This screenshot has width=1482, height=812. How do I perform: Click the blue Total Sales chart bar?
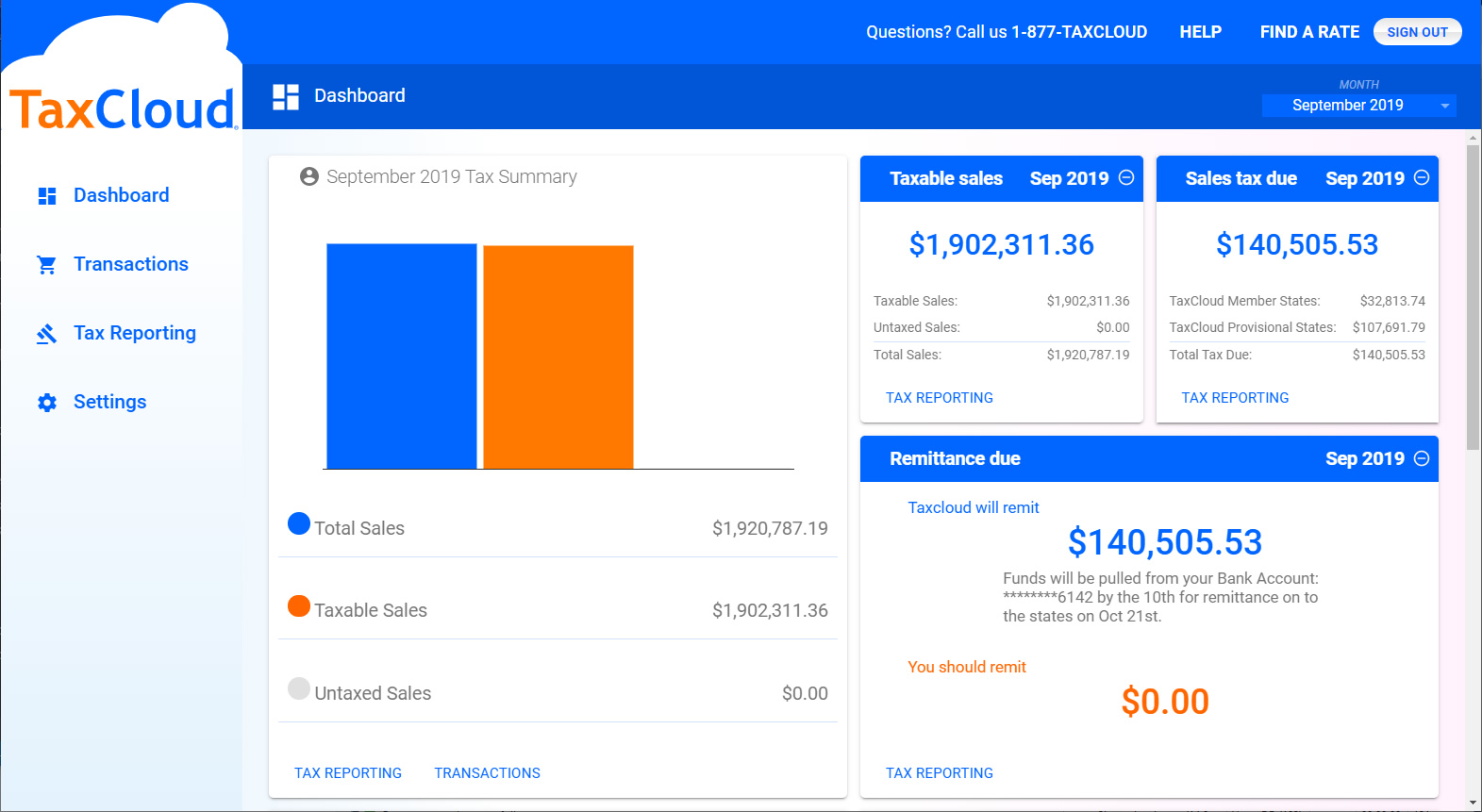pos(402,356)
